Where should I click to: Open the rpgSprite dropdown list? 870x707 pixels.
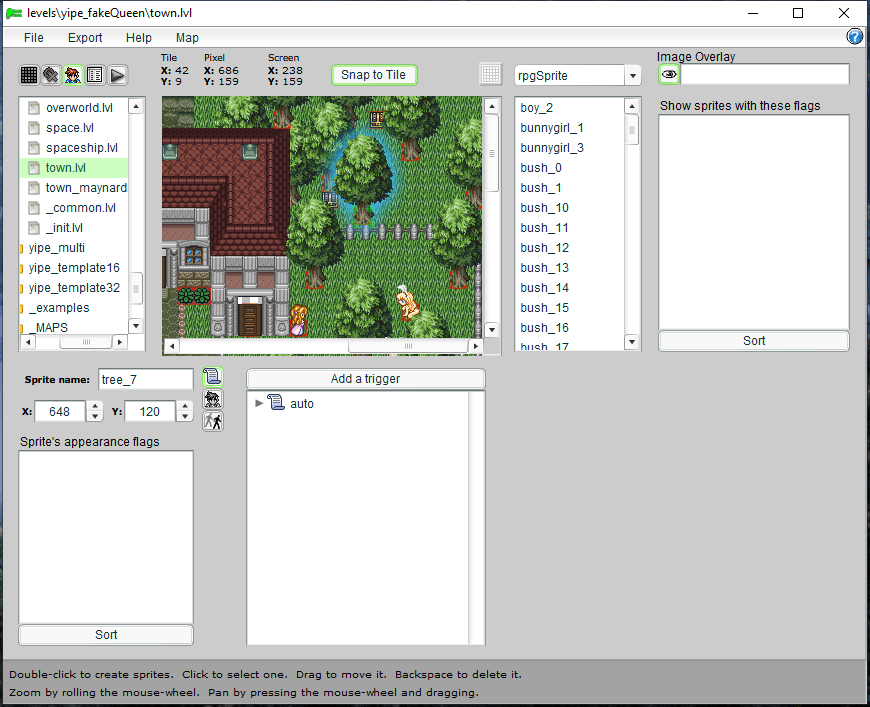632,76
